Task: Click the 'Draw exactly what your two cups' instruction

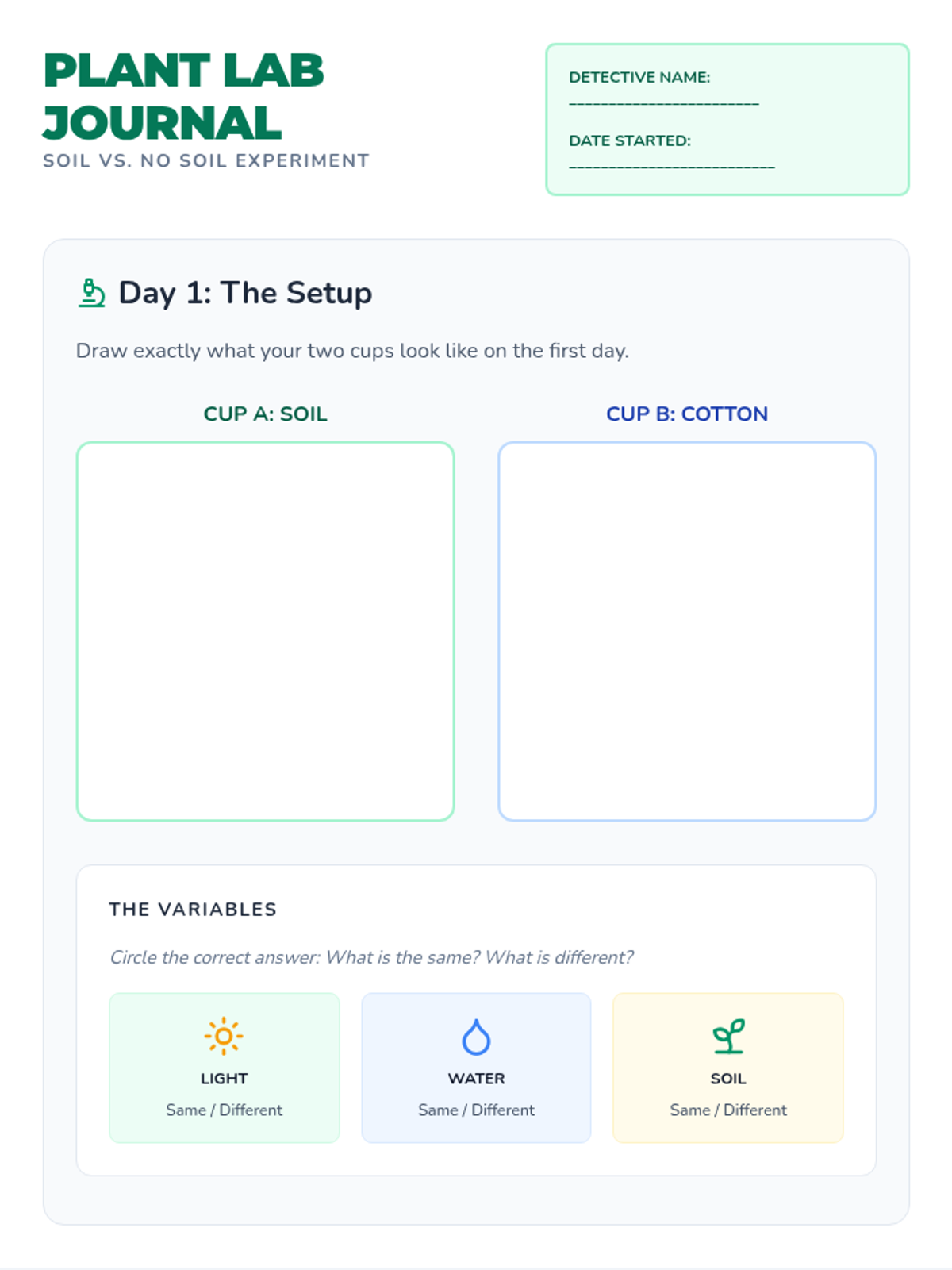Action: pyautogui.click(x=352, y=351)
